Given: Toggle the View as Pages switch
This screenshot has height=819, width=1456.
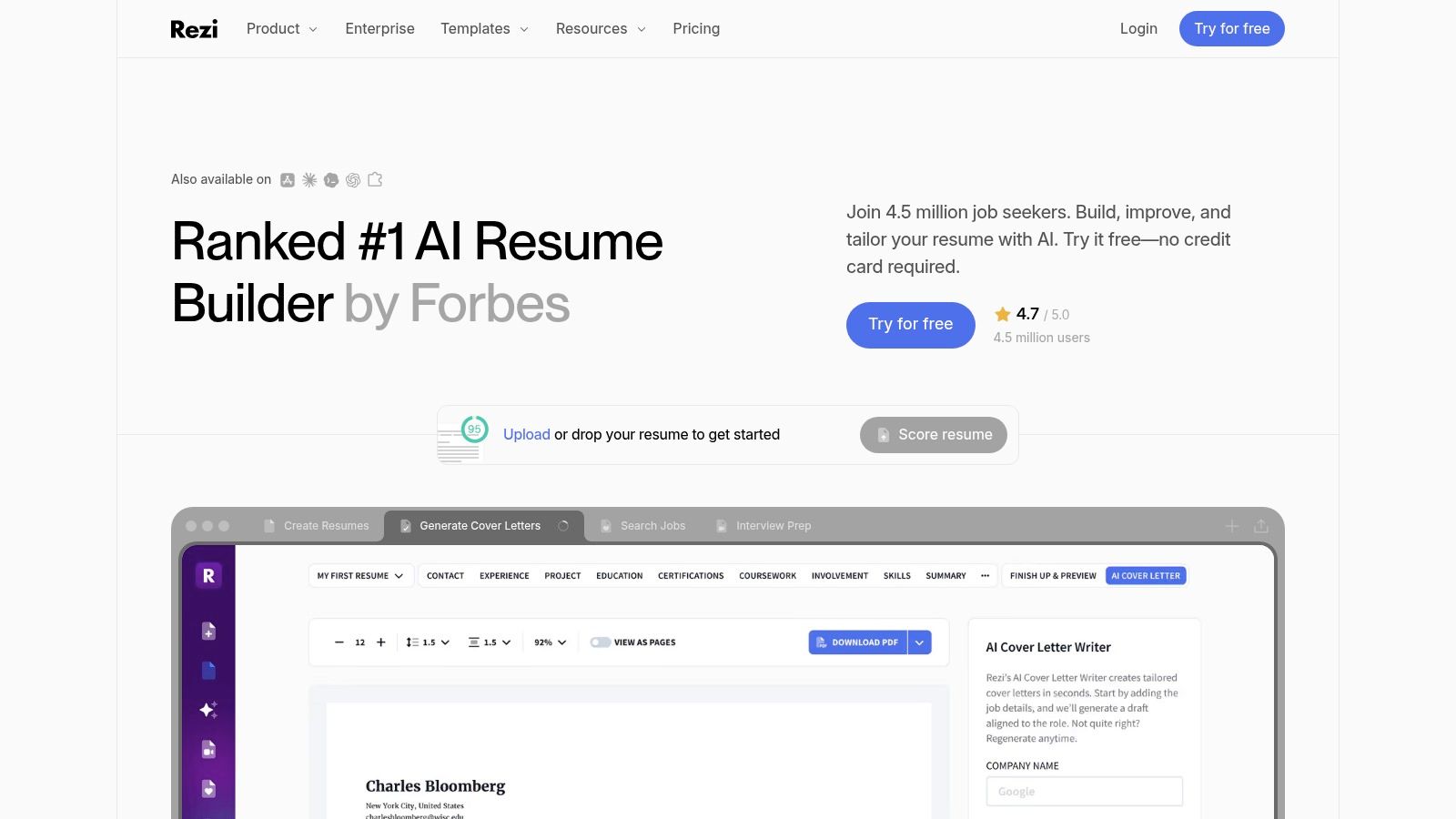Looking at the screenshot, I should 600,642.
